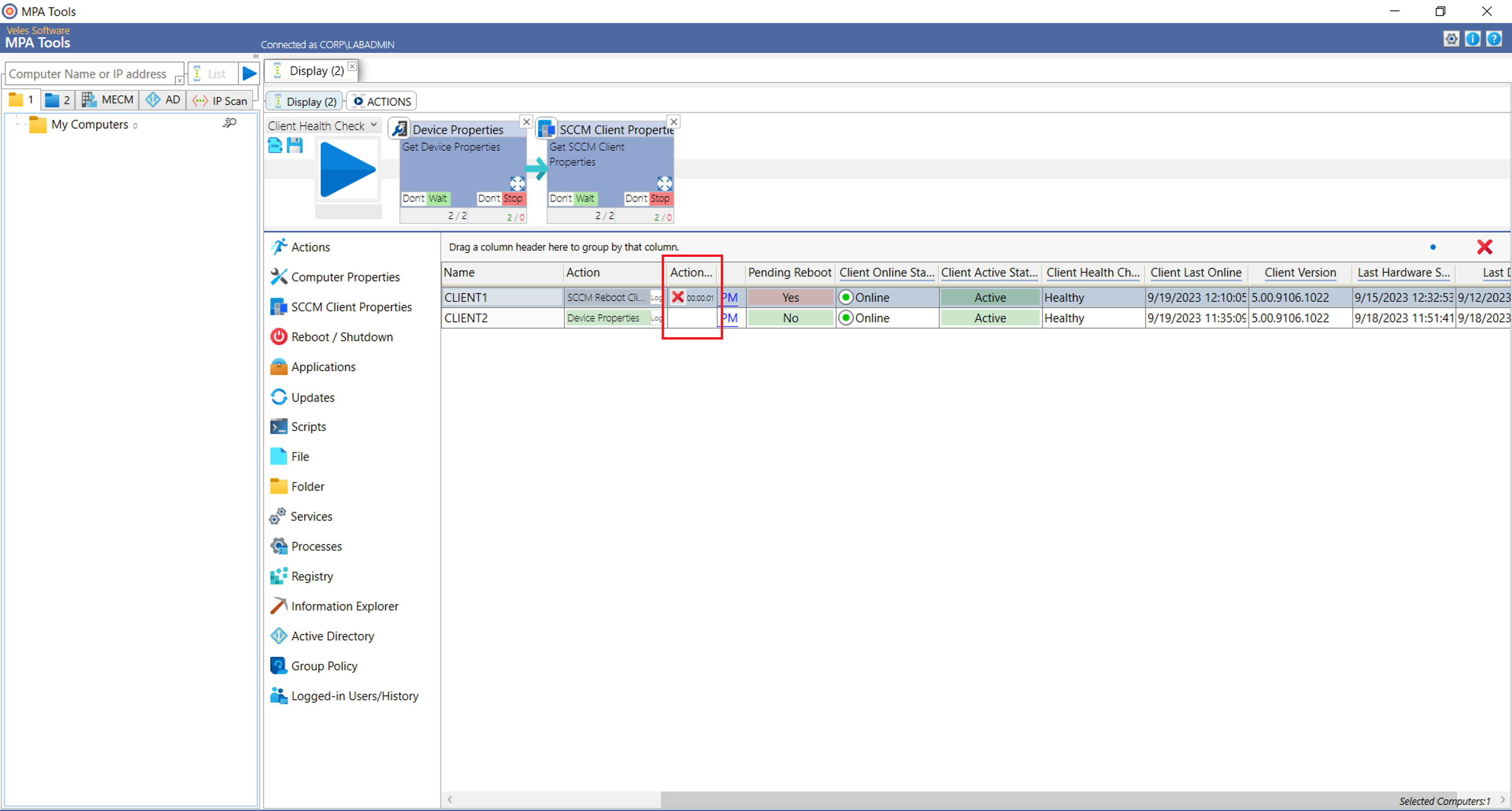Click the Online status cell for CLIENT1
Viewport: 1512px width, 811px height.
click(x=887, y=298)
